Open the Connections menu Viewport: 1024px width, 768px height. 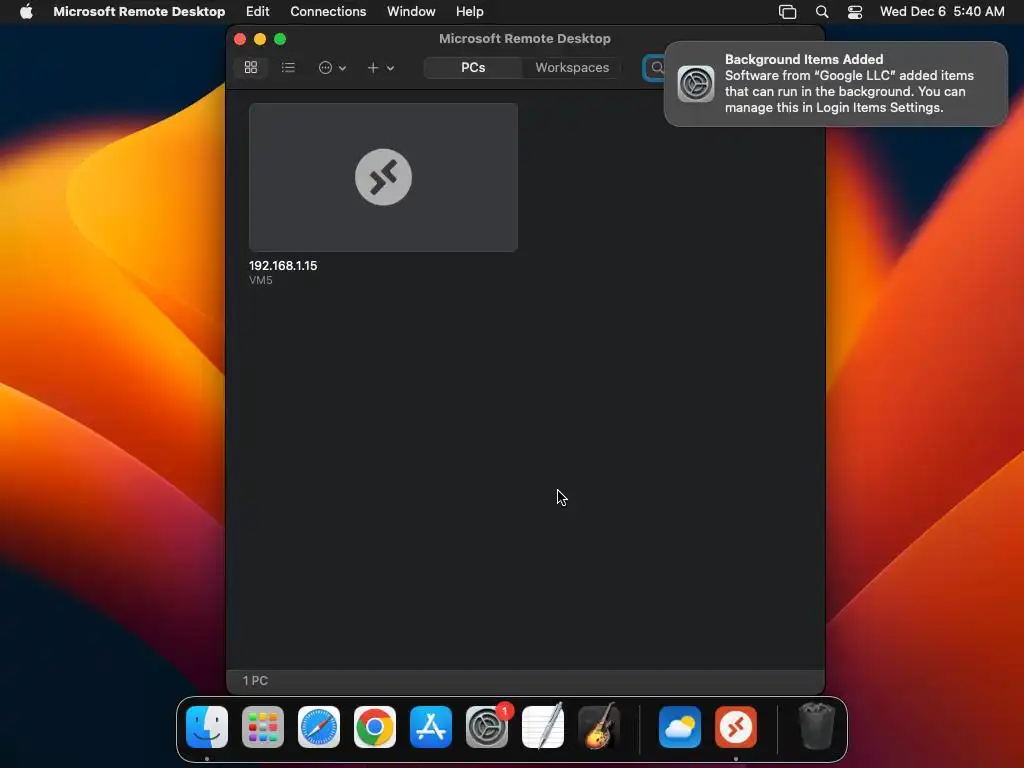[x=328, y=11]
